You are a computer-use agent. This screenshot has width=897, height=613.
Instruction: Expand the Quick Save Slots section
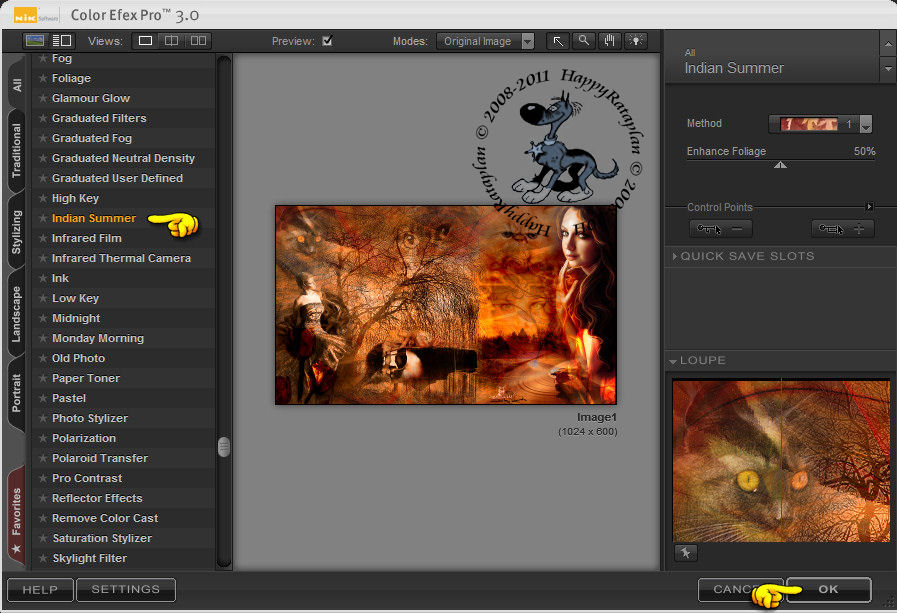point(744,256)
